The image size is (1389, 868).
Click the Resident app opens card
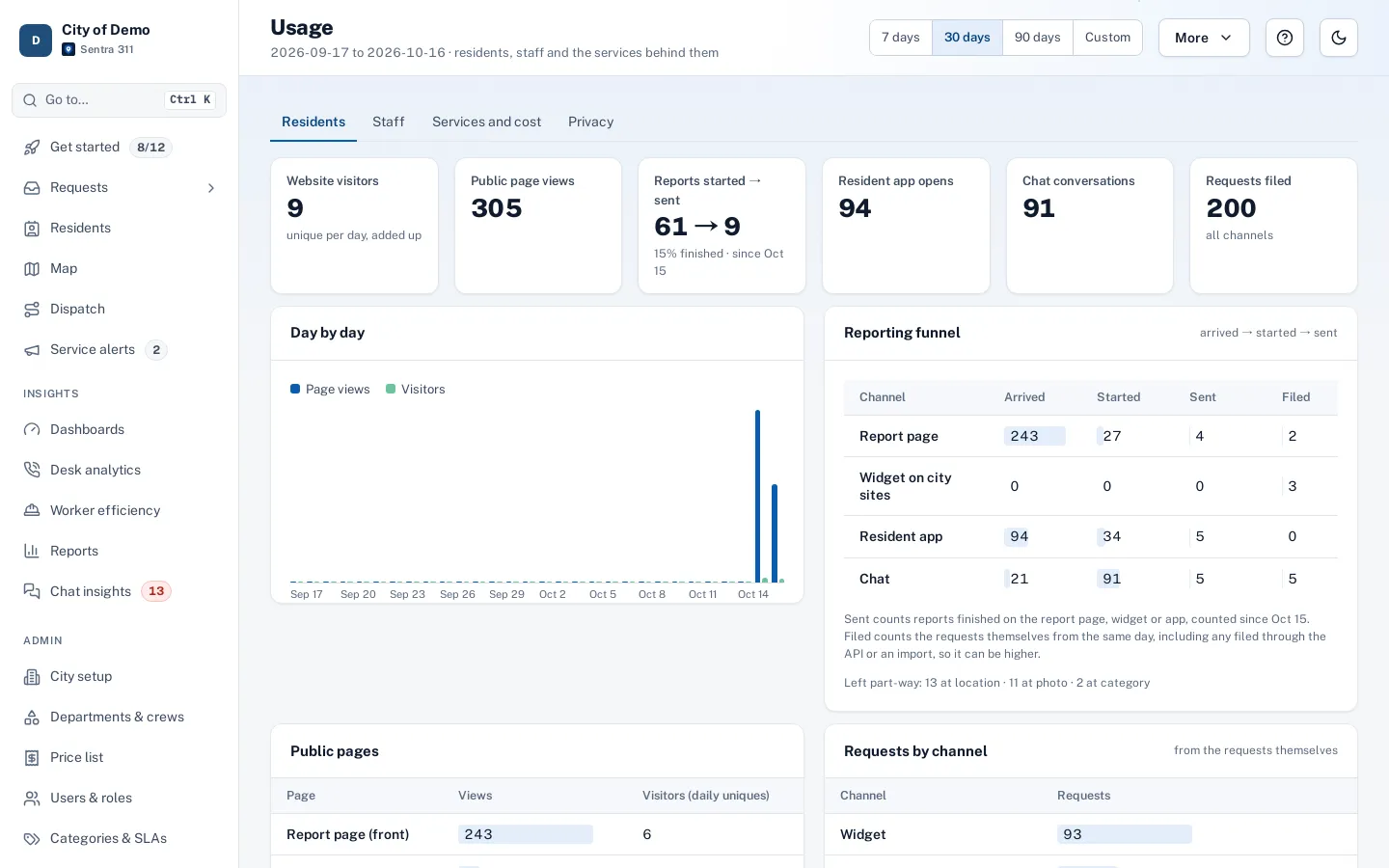tap(906, 226)
